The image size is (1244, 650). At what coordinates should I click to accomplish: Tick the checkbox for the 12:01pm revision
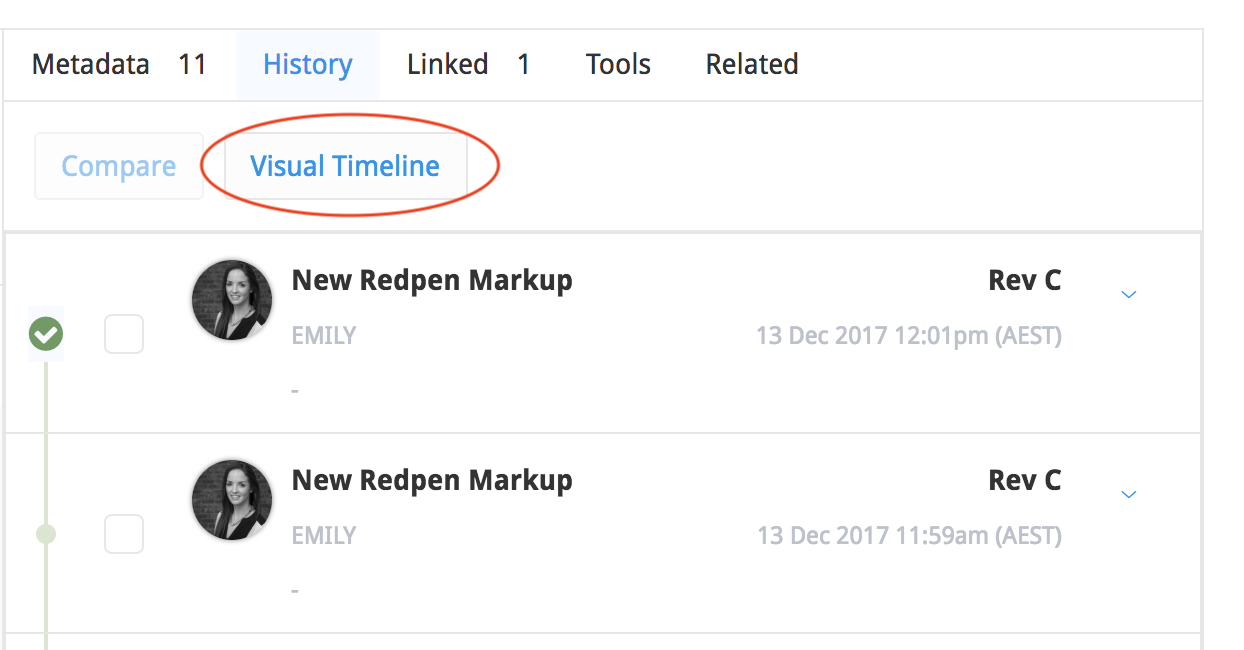[x=124, y=334]
